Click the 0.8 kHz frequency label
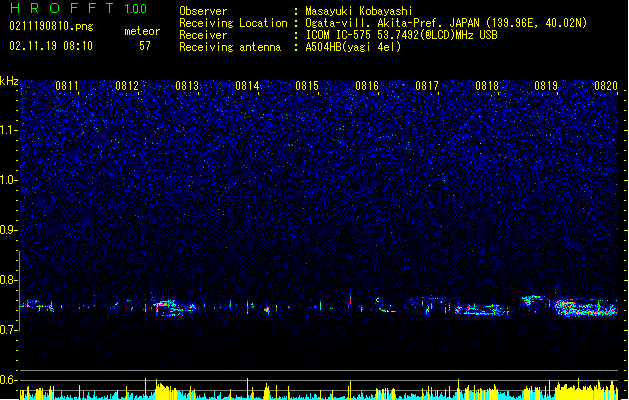 pyautogui.click(x=9, y=280)
